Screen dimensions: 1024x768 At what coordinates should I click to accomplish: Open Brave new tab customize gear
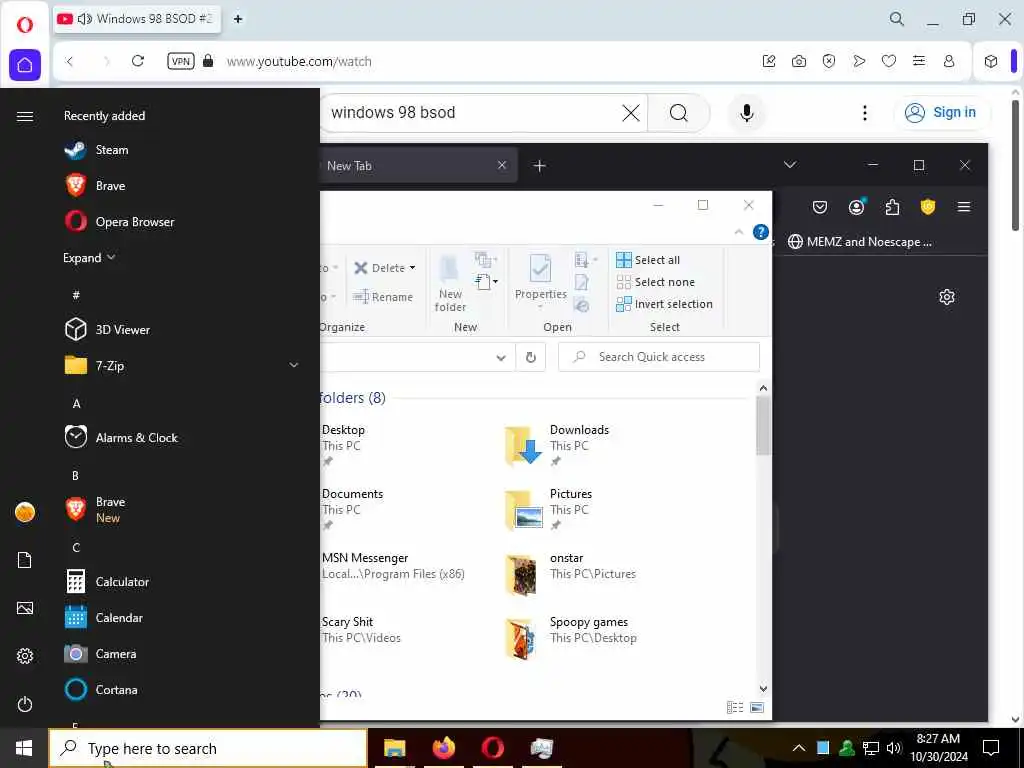(947, 297)
